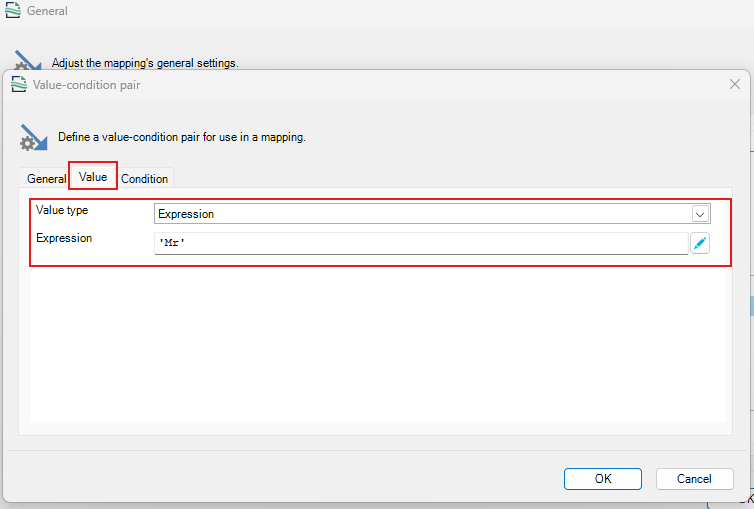Click 'Define a value-condition pair' description text
The height and width of the screenshot is (509, 754).
(182, 137)
